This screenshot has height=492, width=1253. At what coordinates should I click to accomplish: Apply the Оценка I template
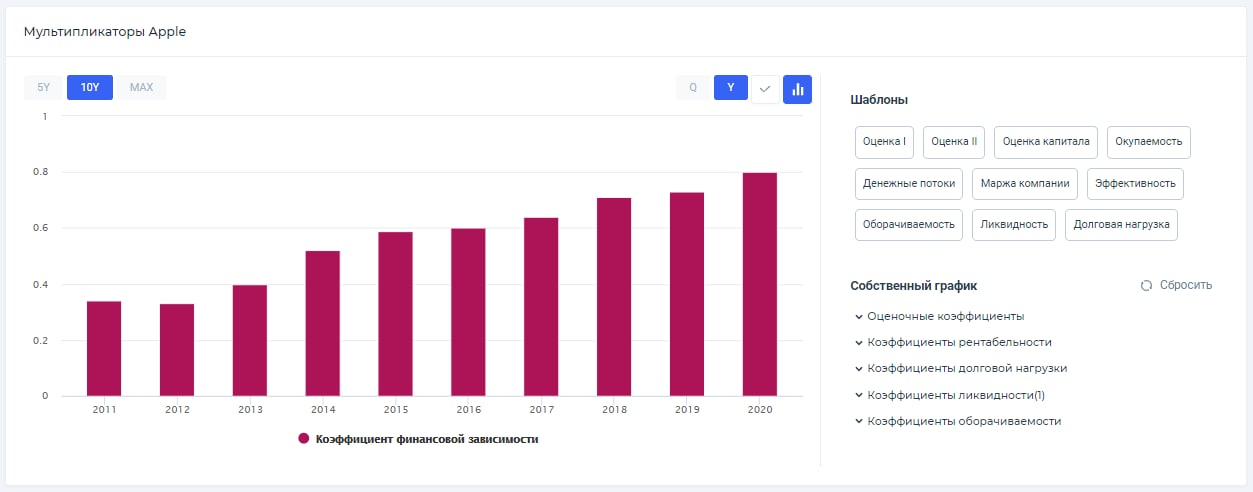tap(884, 141)
